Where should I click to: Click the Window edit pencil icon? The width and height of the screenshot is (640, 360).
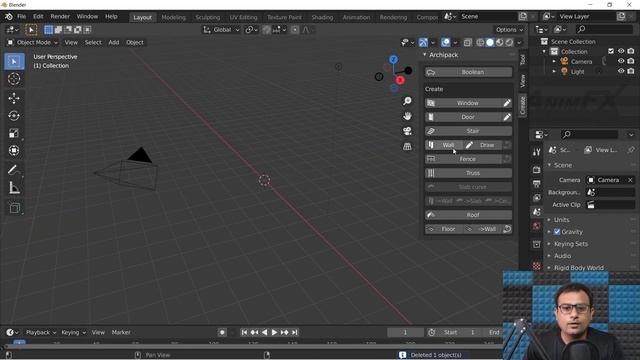(507, 103)
